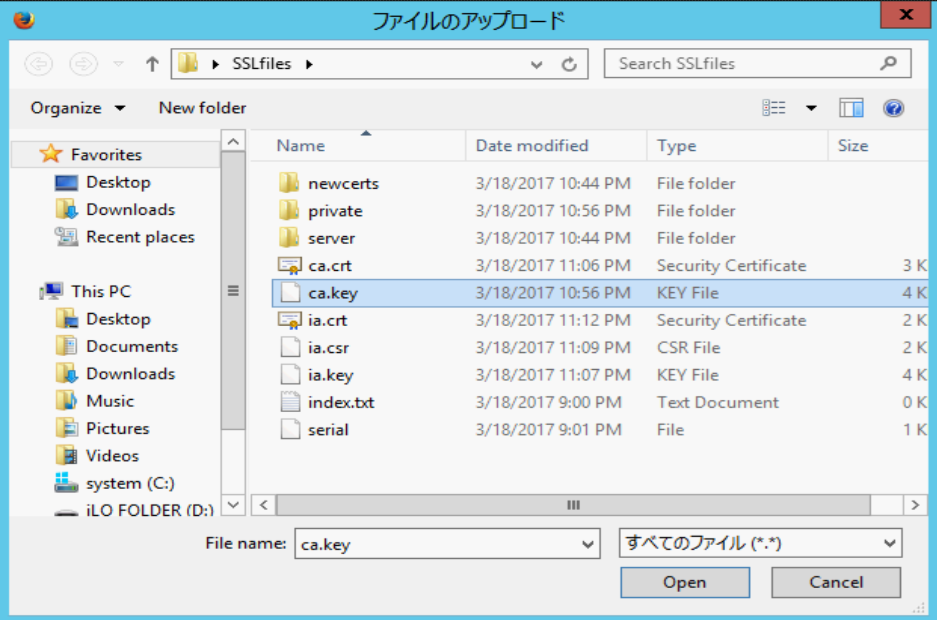937x620 pixels.
Task: Show the preview pane
Action: 851,108
